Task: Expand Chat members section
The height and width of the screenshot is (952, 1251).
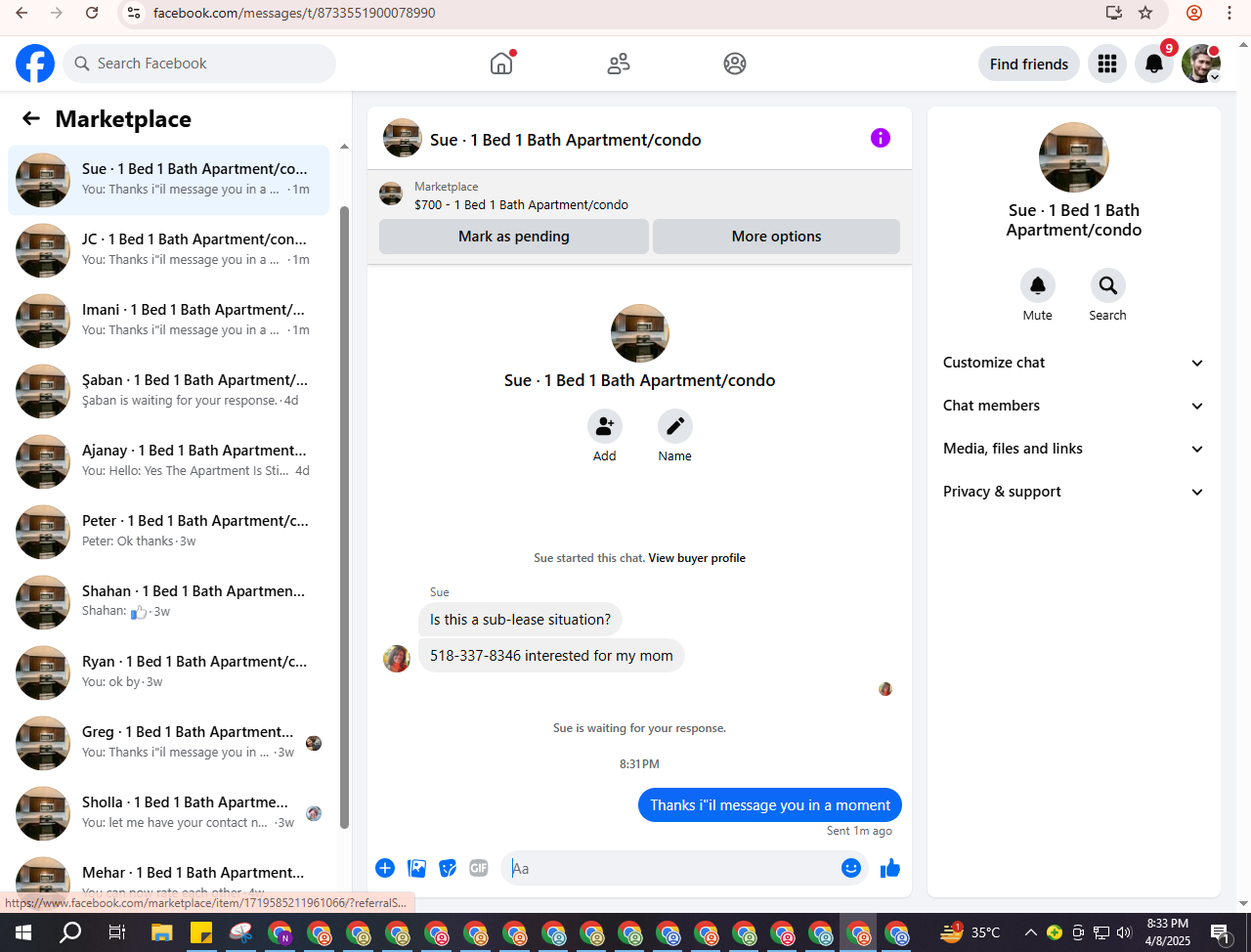Action: coord(1074,406)
